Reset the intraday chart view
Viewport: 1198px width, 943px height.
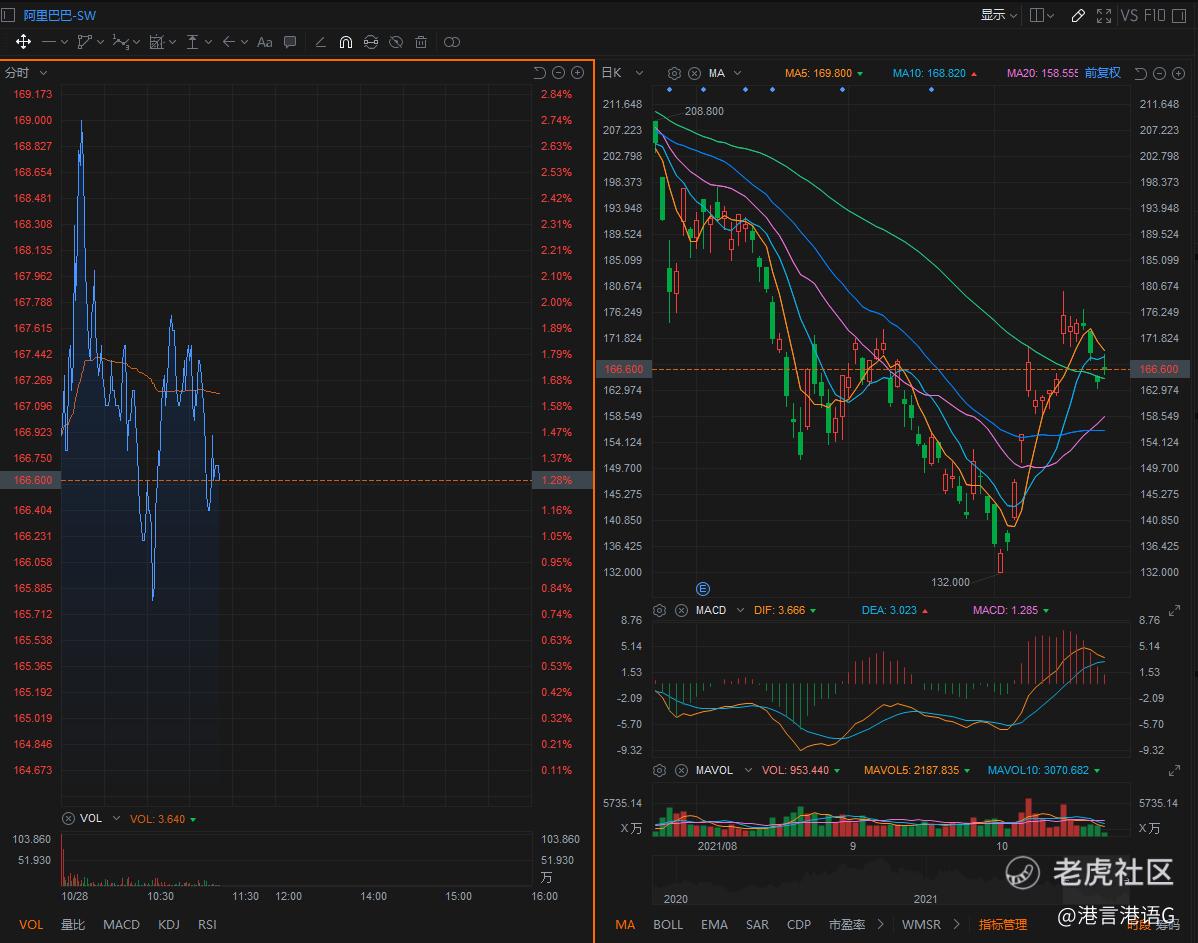[539, 73]
